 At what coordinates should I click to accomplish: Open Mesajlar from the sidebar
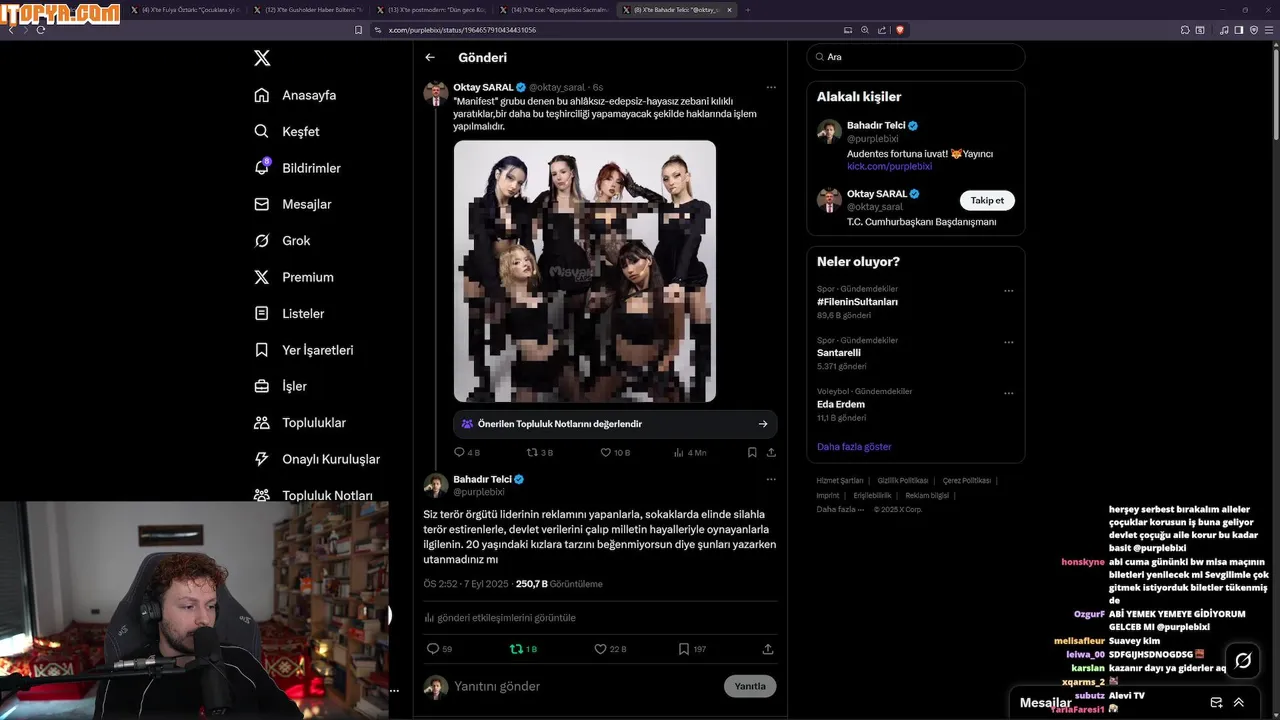coord(293,204)
